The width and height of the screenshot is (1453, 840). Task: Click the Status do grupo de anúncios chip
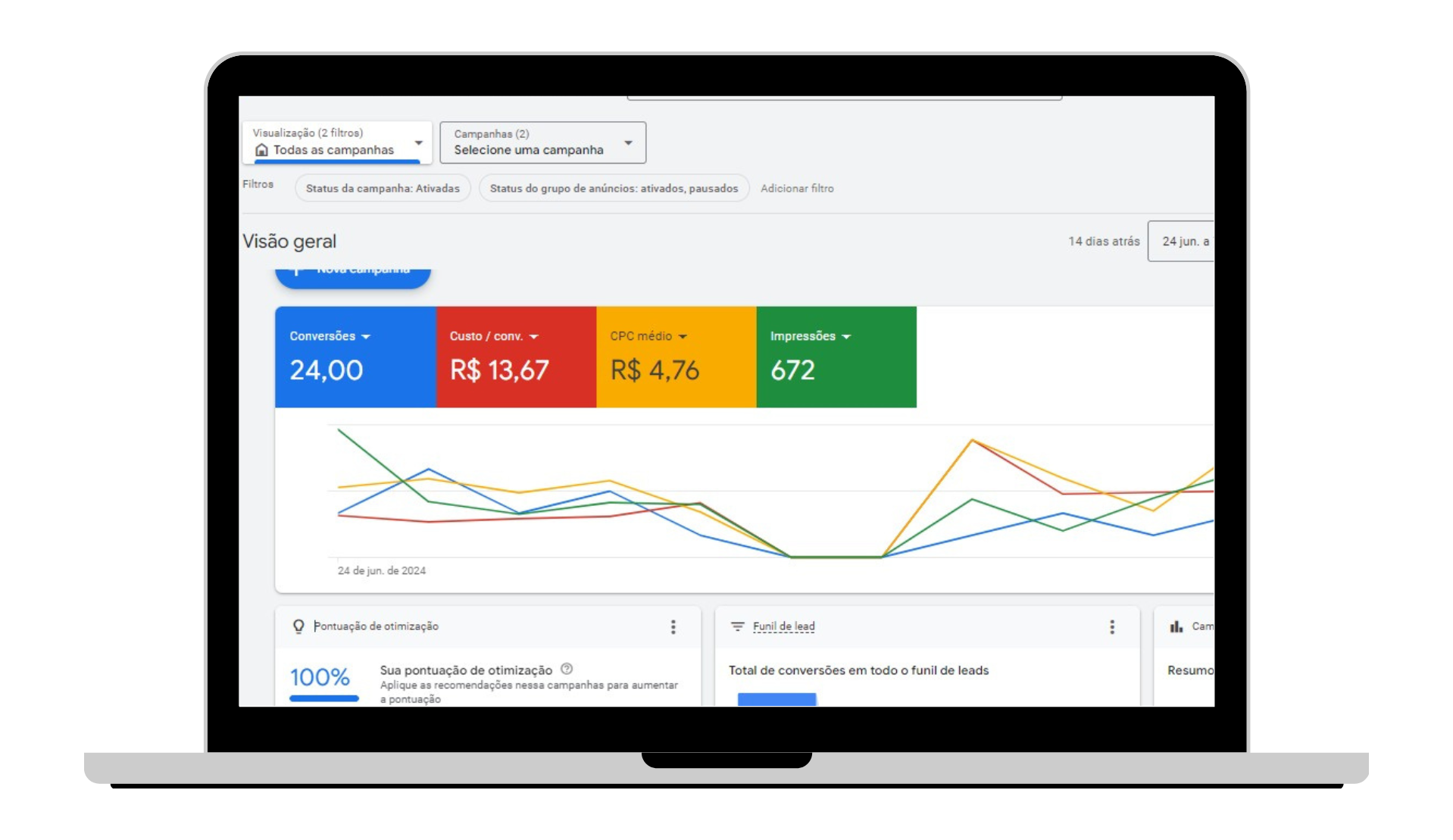tap(614, 189)
